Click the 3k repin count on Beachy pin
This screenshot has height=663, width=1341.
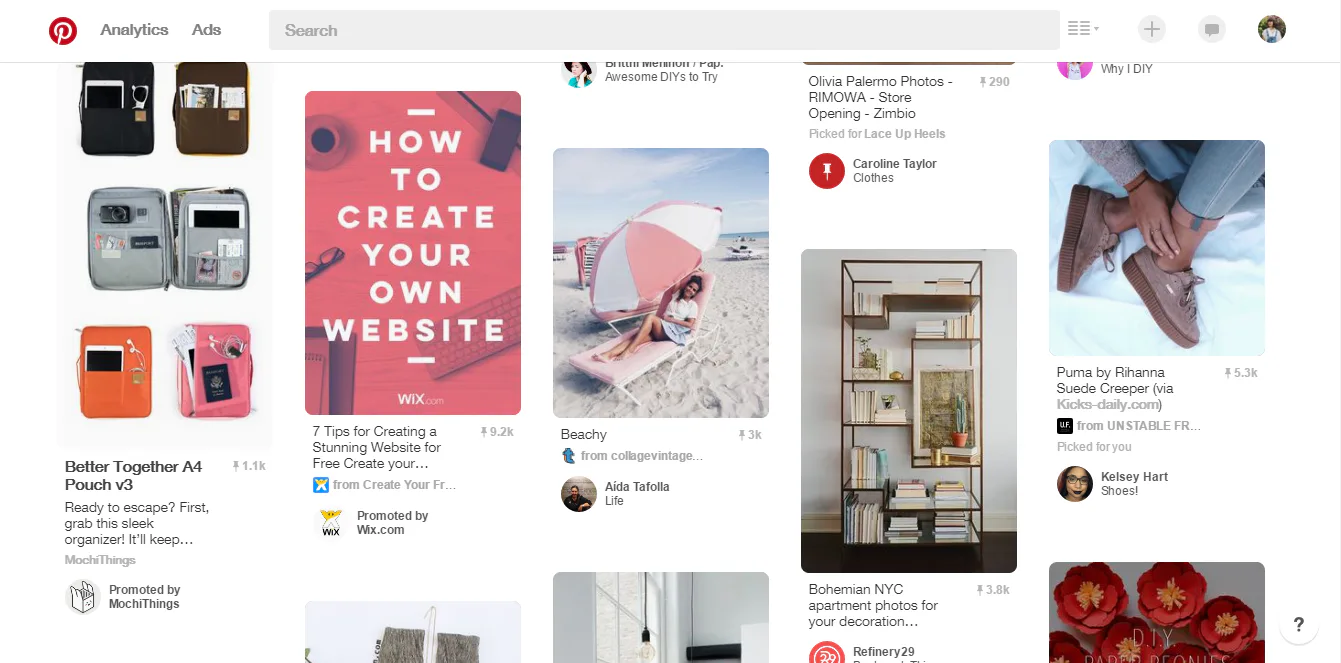point(750,435)
